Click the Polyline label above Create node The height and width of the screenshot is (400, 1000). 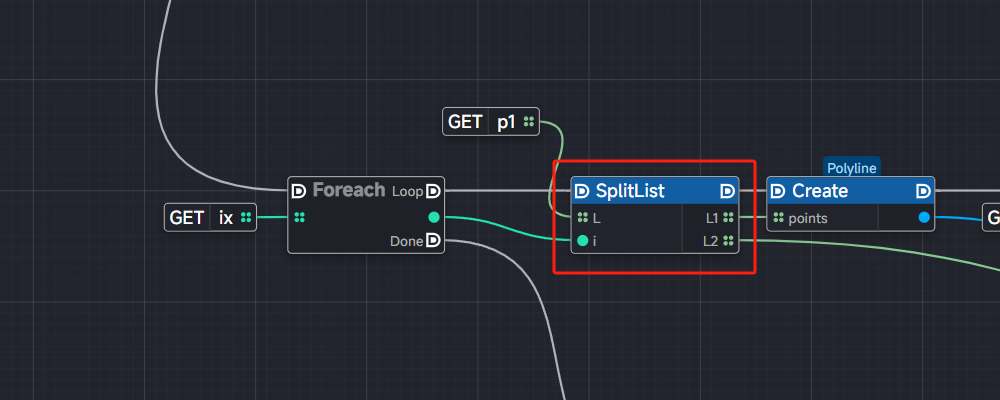click(851, 168)
